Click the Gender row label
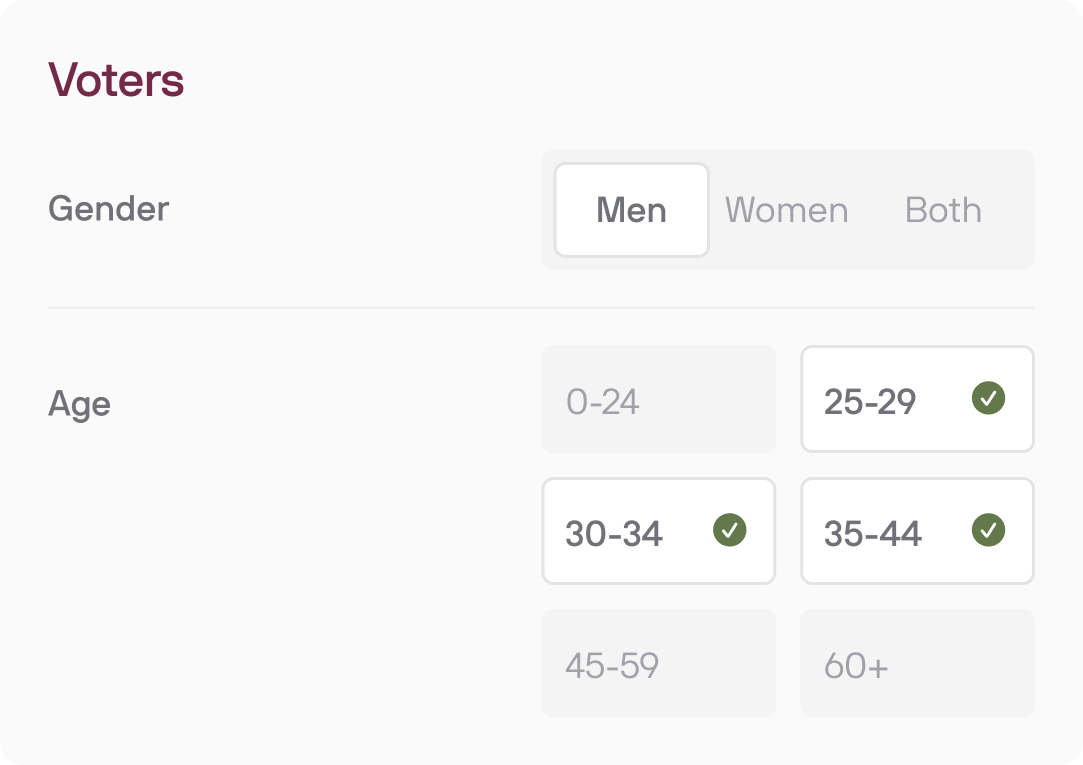The height and width of the screenshot is (765, 1083). 108,209
